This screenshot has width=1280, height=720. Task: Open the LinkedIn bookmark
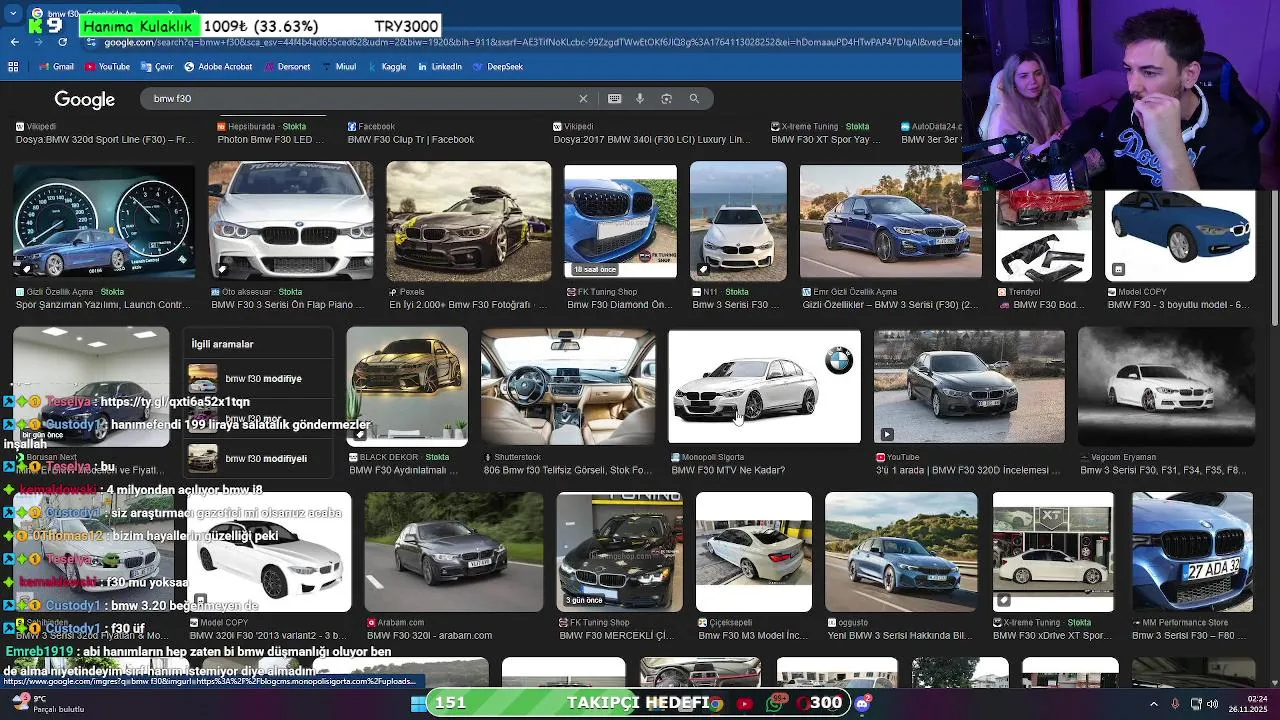440,67
